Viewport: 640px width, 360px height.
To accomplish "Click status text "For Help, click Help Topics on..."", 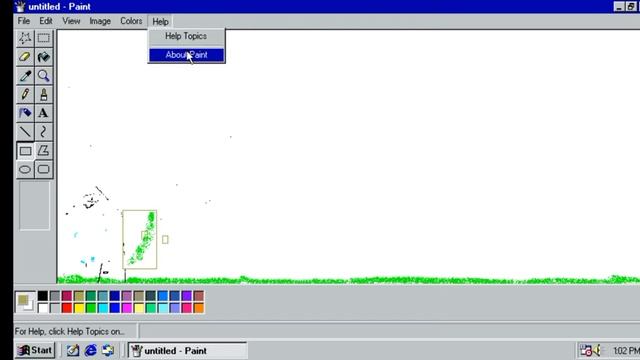I will 70,331.
